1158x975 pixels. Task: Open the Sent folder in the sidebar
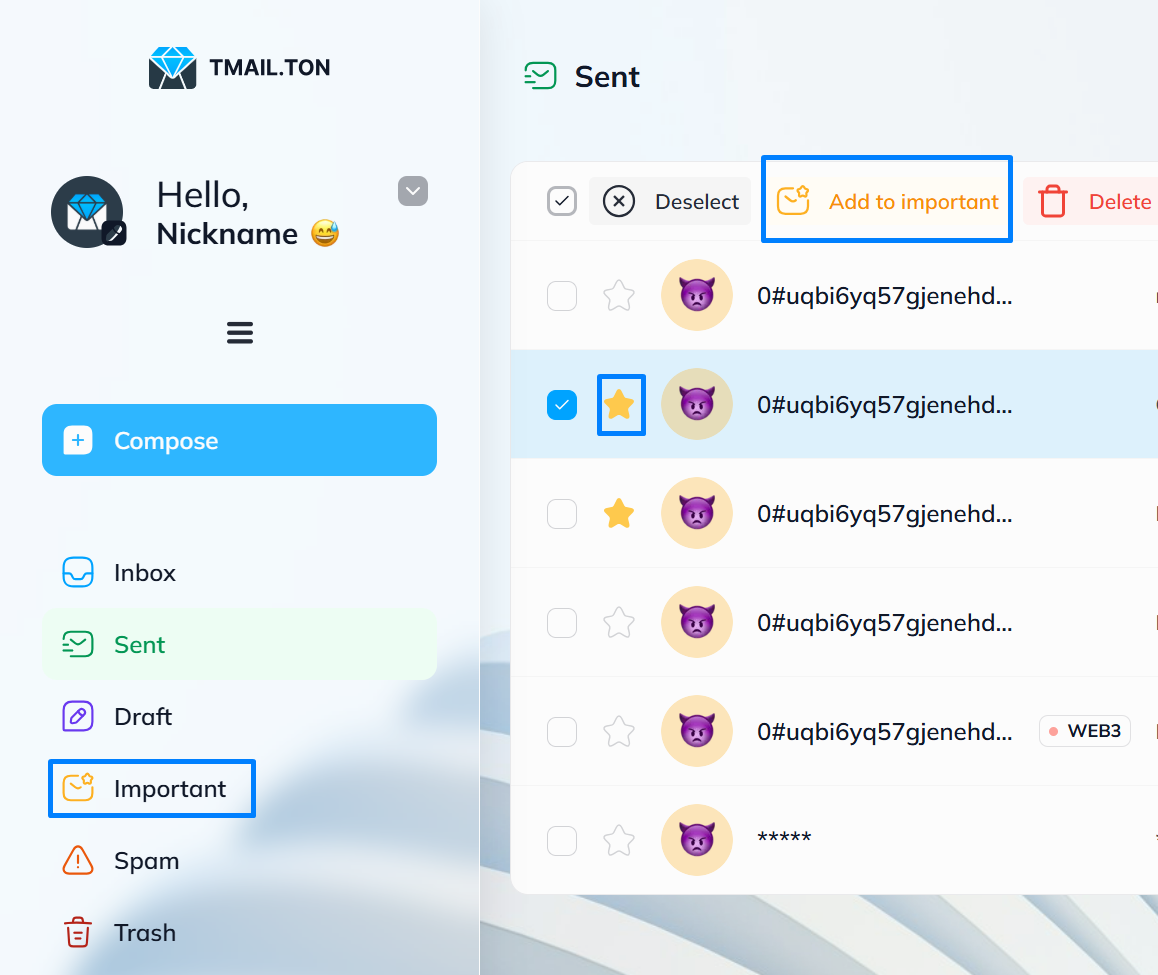tap(239, 644)
